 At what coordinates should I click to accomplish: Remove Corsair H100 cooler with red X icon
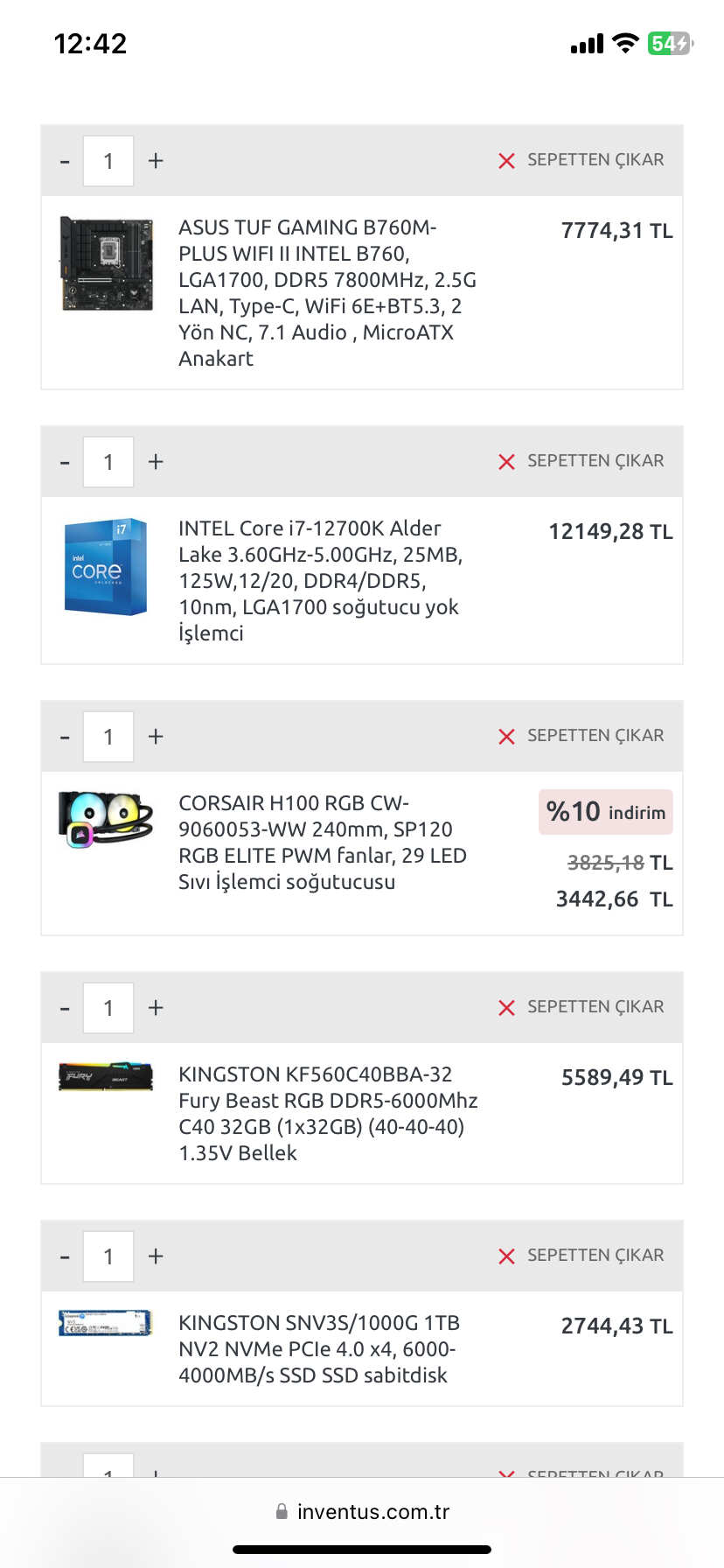pyautogui.click(x=506, y=737)
